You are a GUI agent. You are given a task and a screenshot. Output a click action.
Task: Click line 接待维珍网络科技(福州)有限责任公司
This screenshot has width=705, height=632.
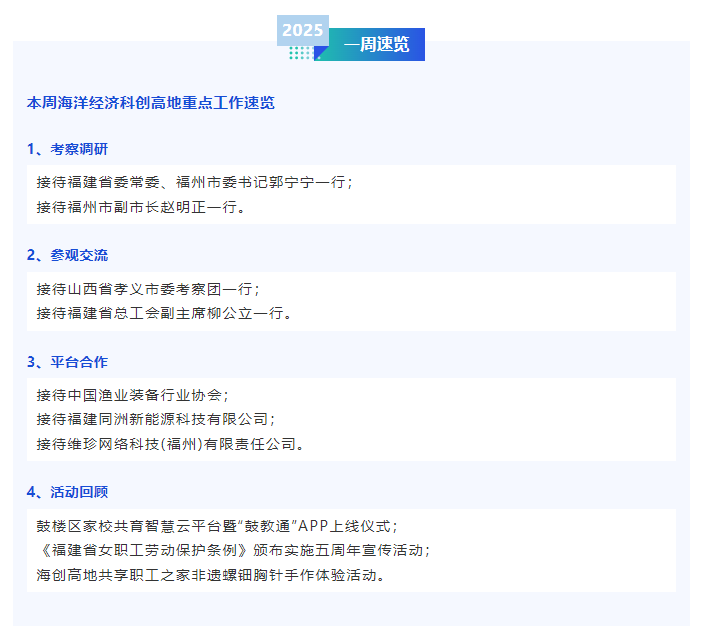pos(170,444)
